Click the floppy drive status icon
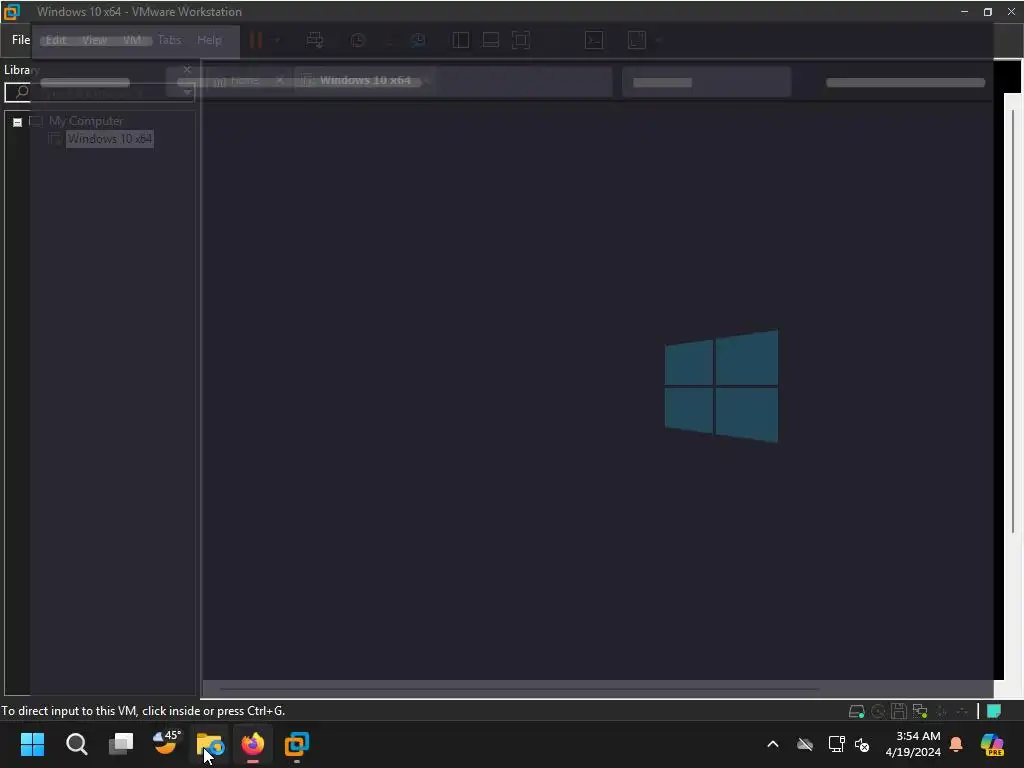Image resolution: width=1024 pixels, height=768 pixels. (x=899, y=711)
